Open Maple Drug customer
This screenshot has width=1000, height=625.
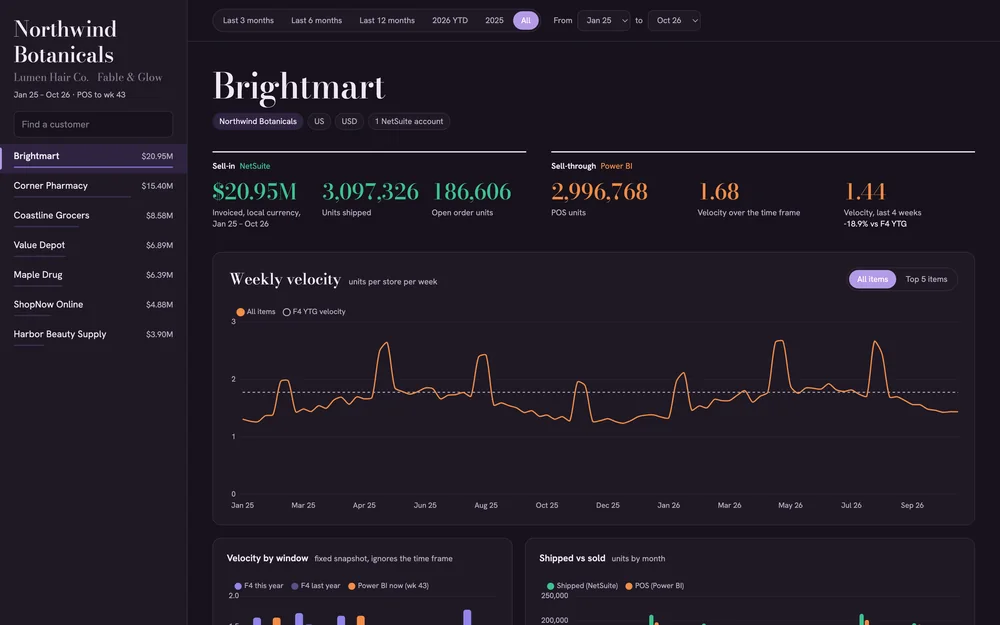tap(93, 277)
